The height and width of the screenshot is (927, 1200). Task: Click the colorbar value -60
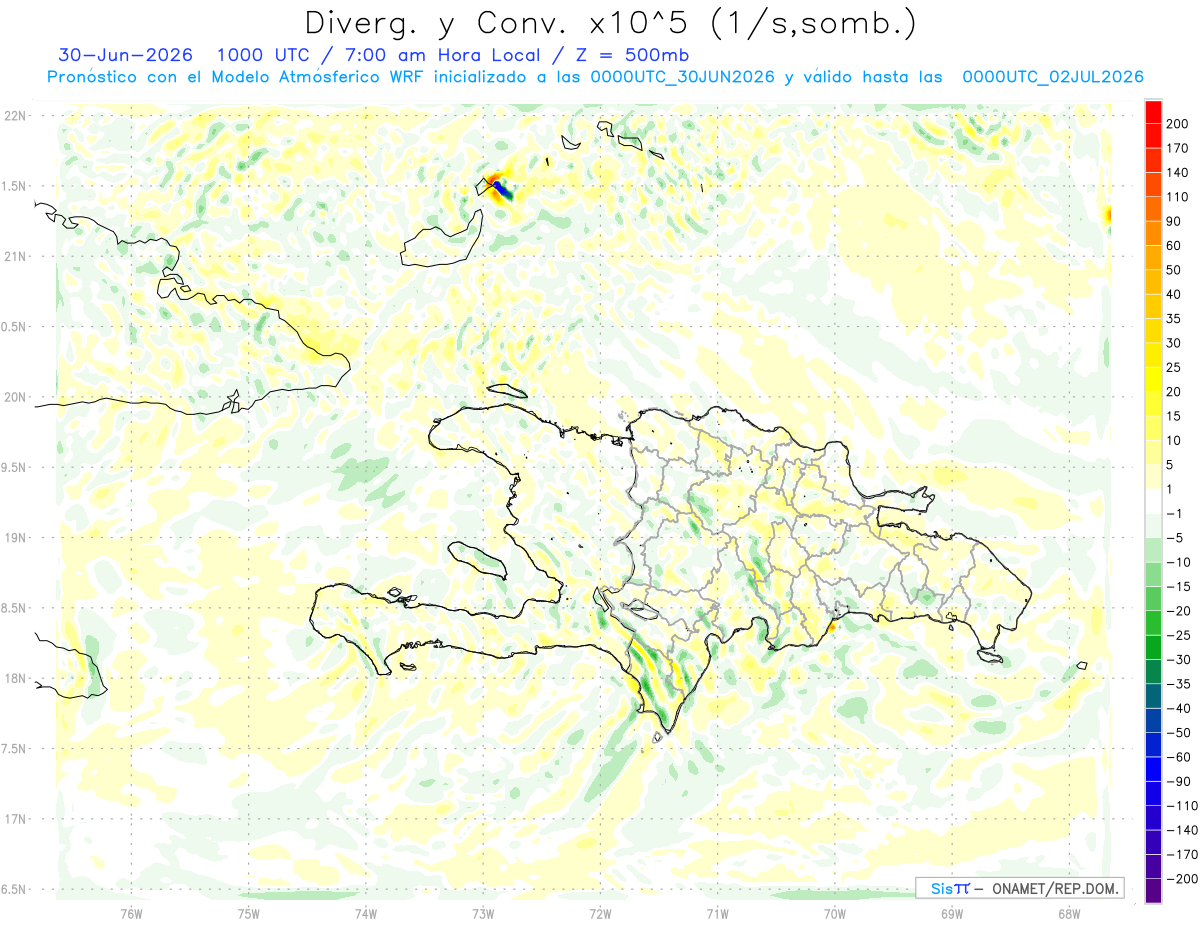[x=1177, y=758]
